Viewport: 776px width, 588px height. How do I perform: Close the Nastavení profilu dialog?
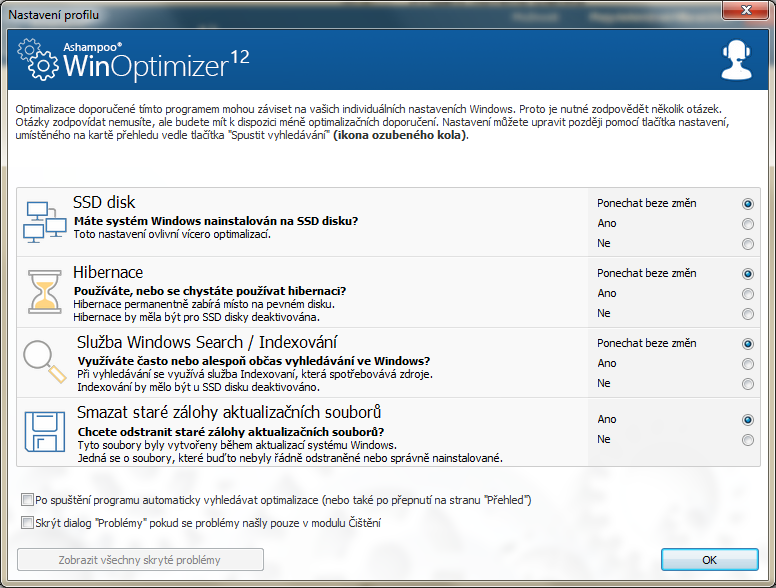tap(746, 10)
